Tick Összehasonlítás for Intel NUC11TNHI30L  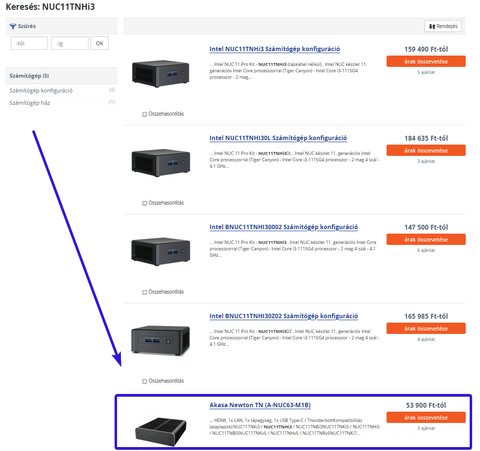(x=145, y=203)
